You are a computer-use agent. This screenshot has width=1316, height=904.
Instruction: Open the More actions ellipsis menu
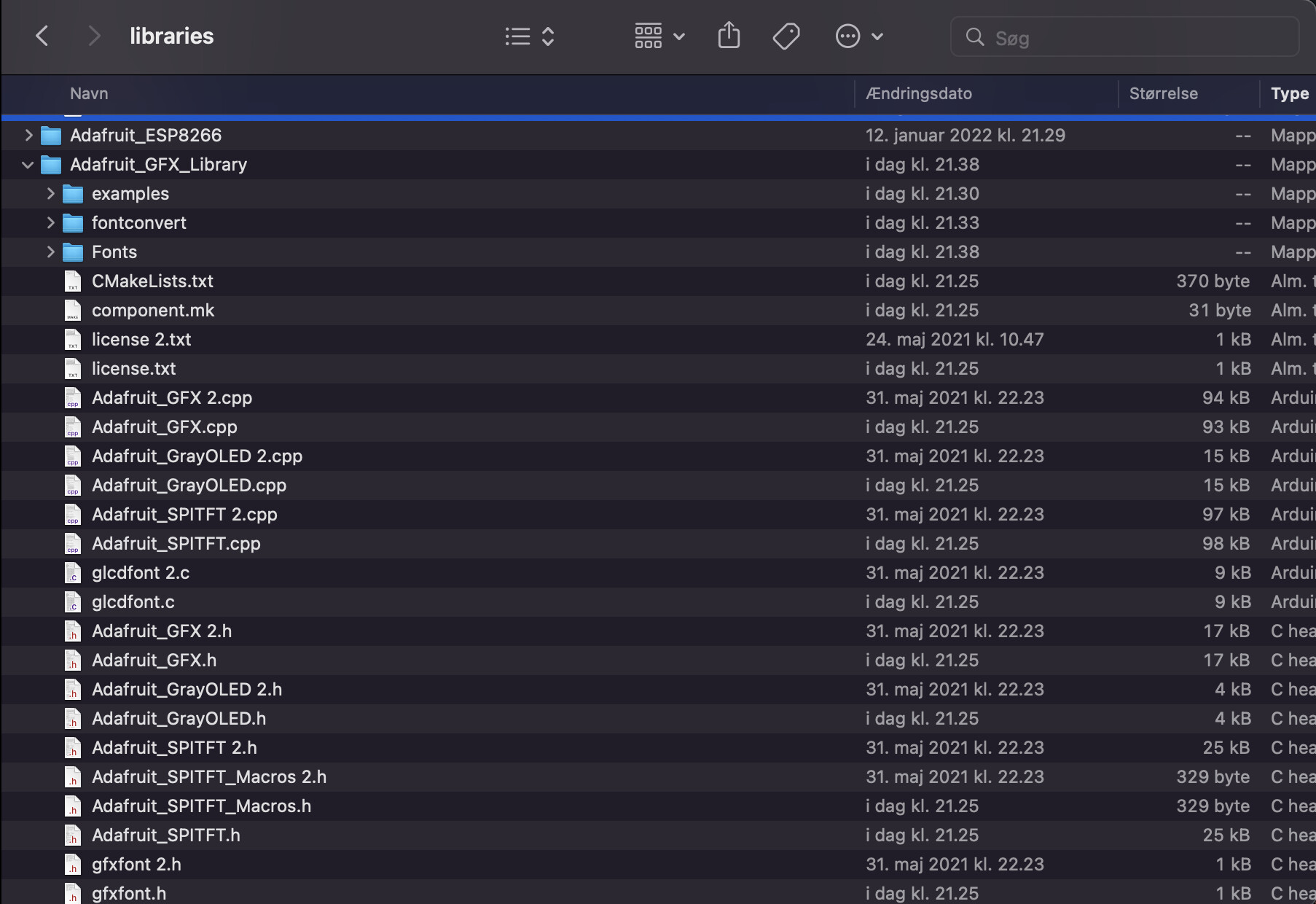(x=859, y=36)
